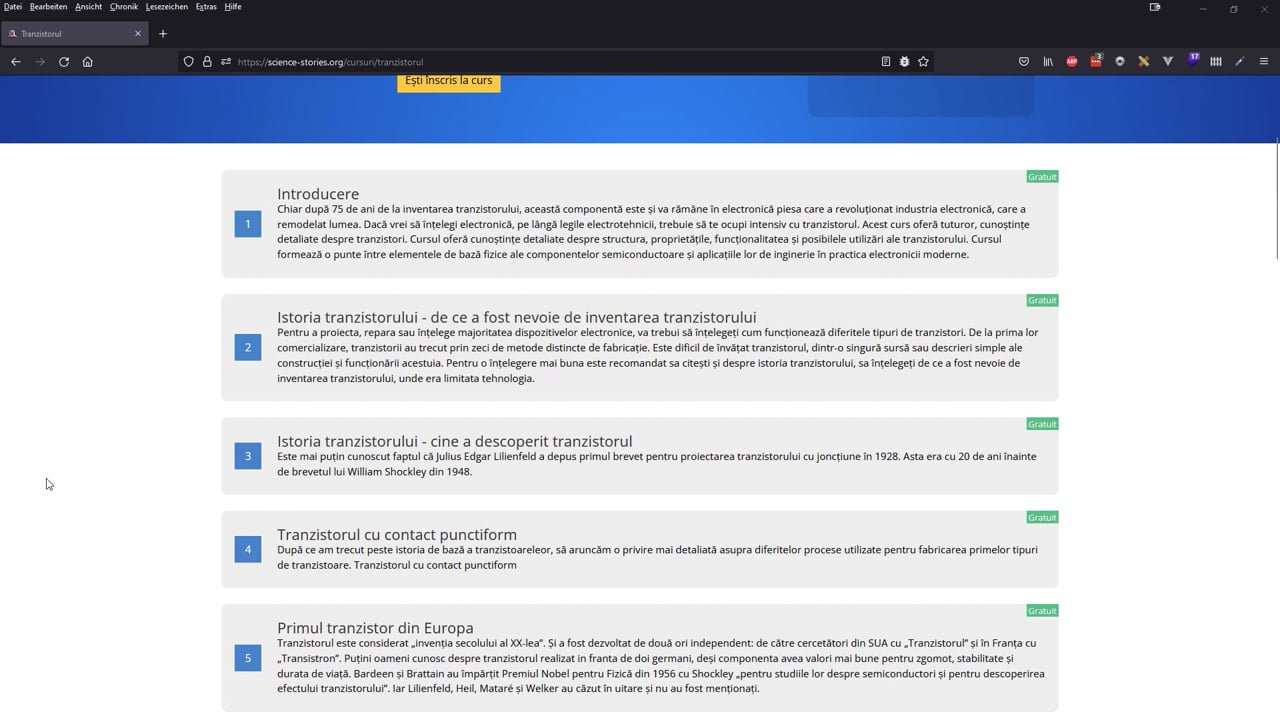Open the Extras menu
The width and height of the screenshot is (1280, 720).
point(206,7)
